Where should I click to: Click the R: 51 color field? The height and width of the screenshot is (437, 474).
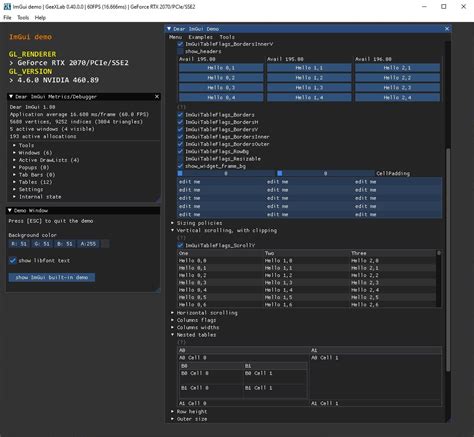click(19, 244)
